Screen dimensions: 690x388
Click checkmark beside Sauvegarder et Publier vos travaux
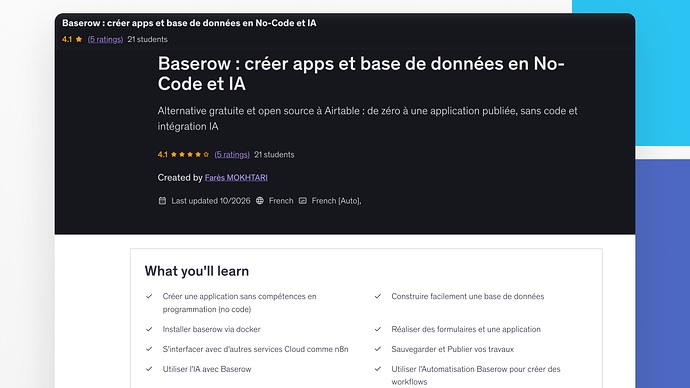[x=378, y=349]
